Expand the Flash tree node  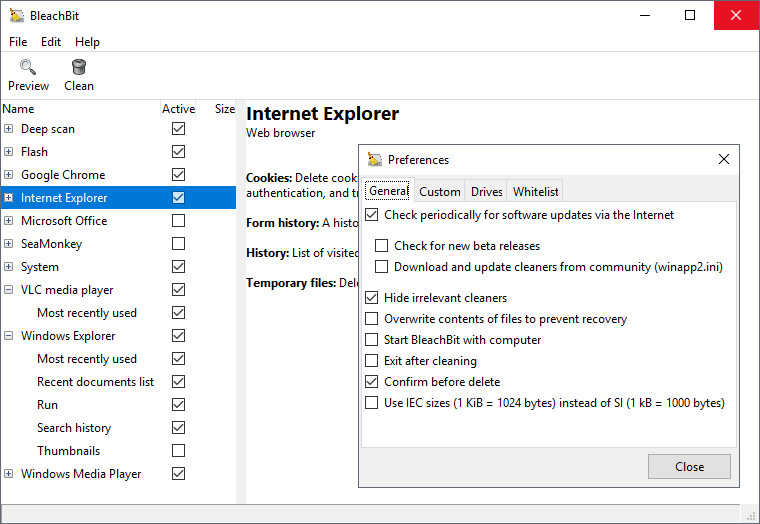[8, 152]
